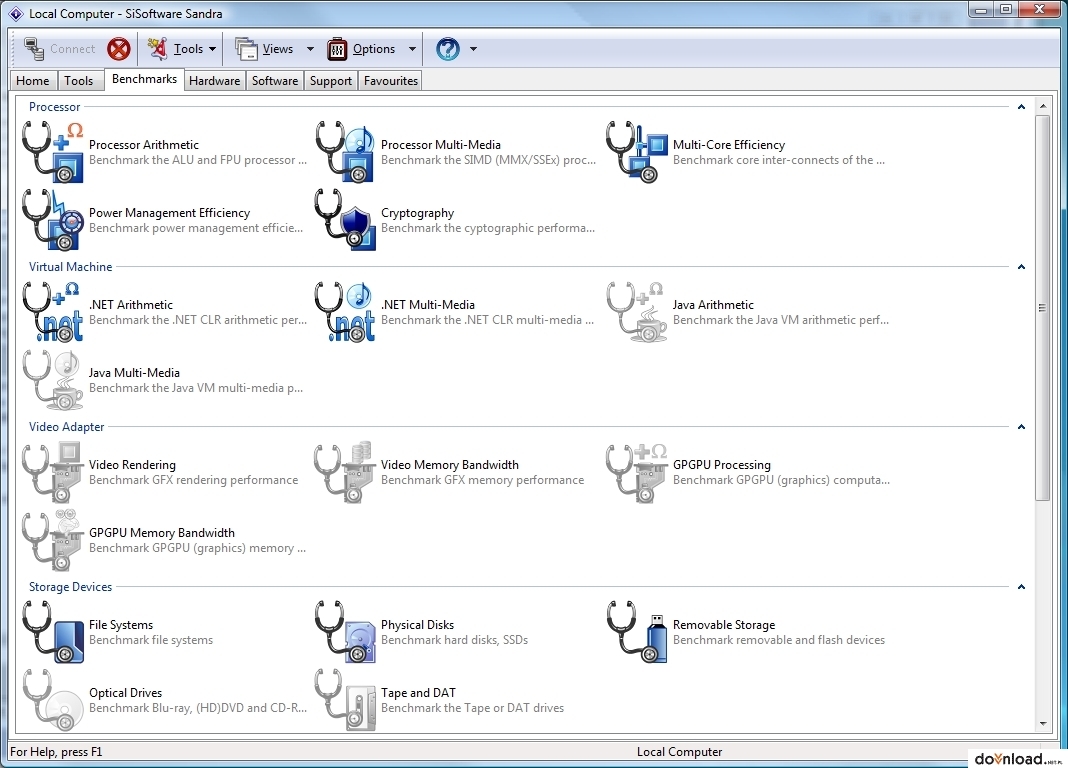Open the Power Management Efficiency icon
The height and width of the screenshot is (768, 1068).
pos(53,220)
